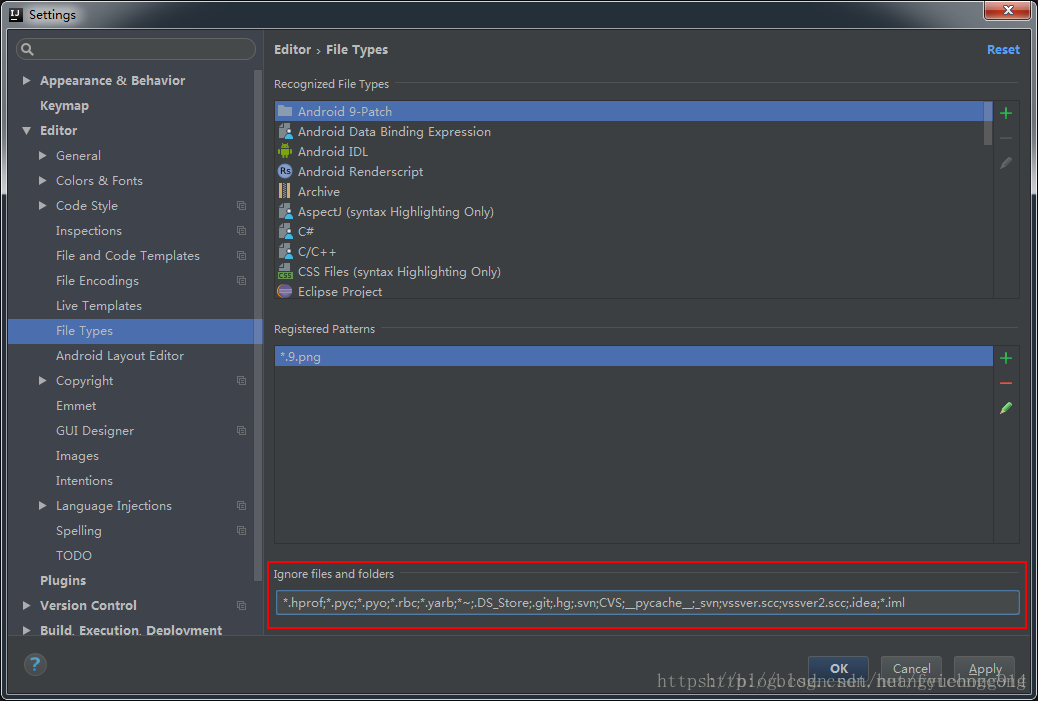
Task: Open the Live Templates page
Action: pos(99,306)
